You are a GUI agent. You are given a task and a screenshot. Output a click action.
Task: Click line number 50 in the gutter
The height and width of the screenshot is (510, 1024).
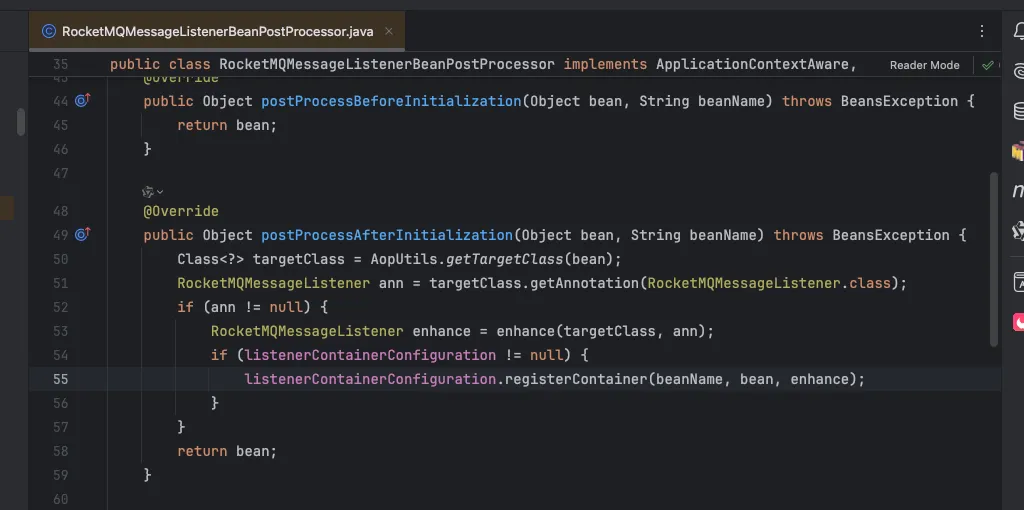[61, 259]
